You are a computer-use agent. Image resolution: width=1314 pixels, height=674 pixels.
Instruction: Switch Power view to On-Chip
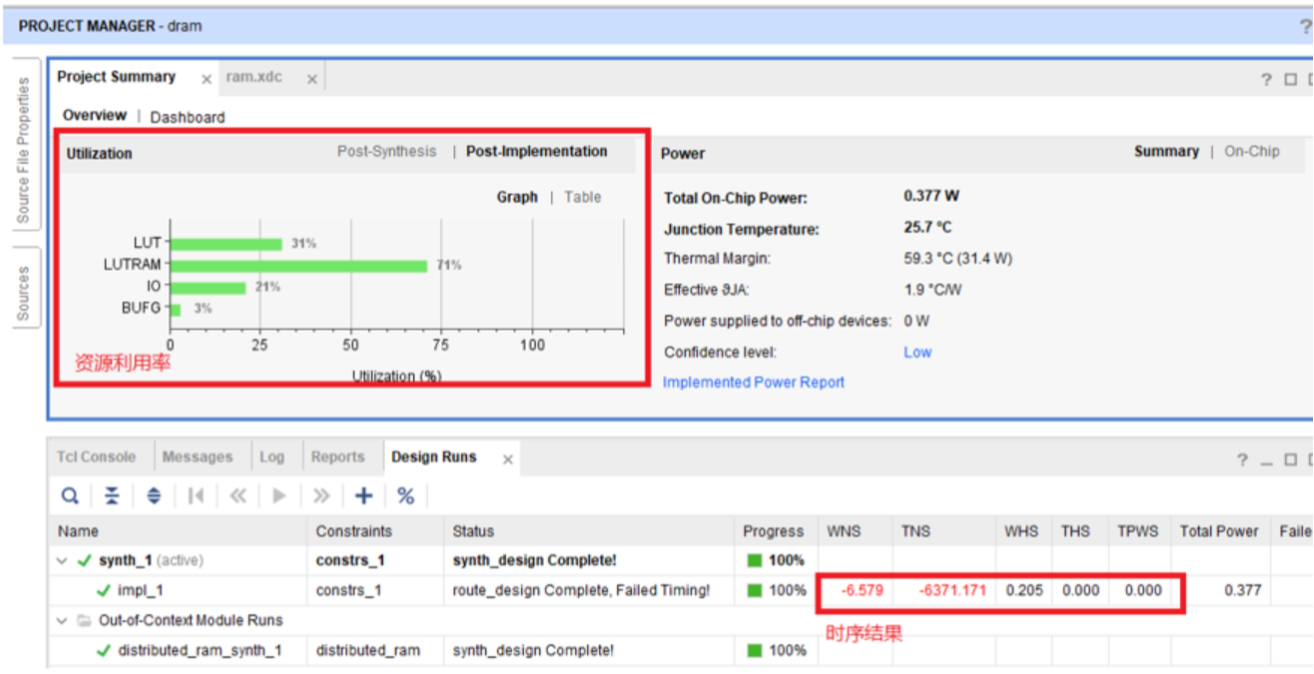[x=1251, y=152]
